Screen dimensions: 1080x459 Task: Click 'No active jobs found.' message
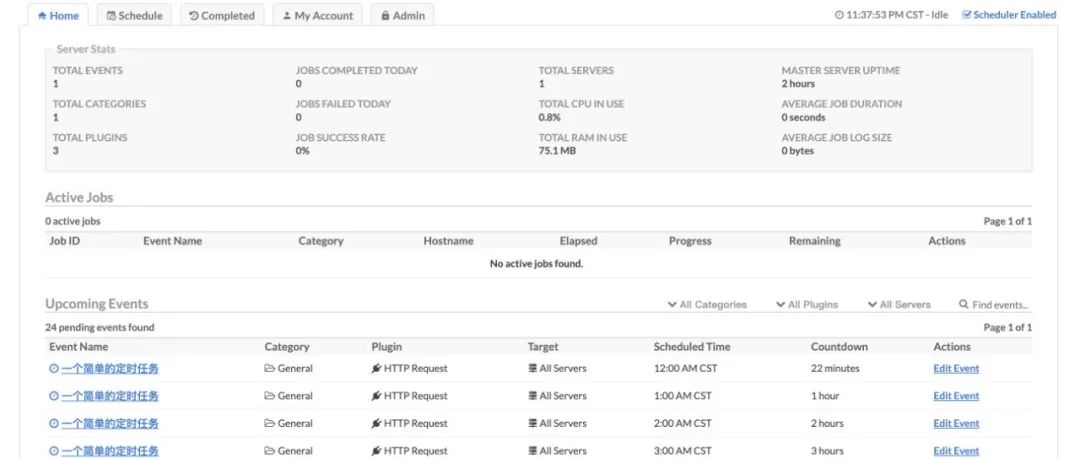[536, 264]
